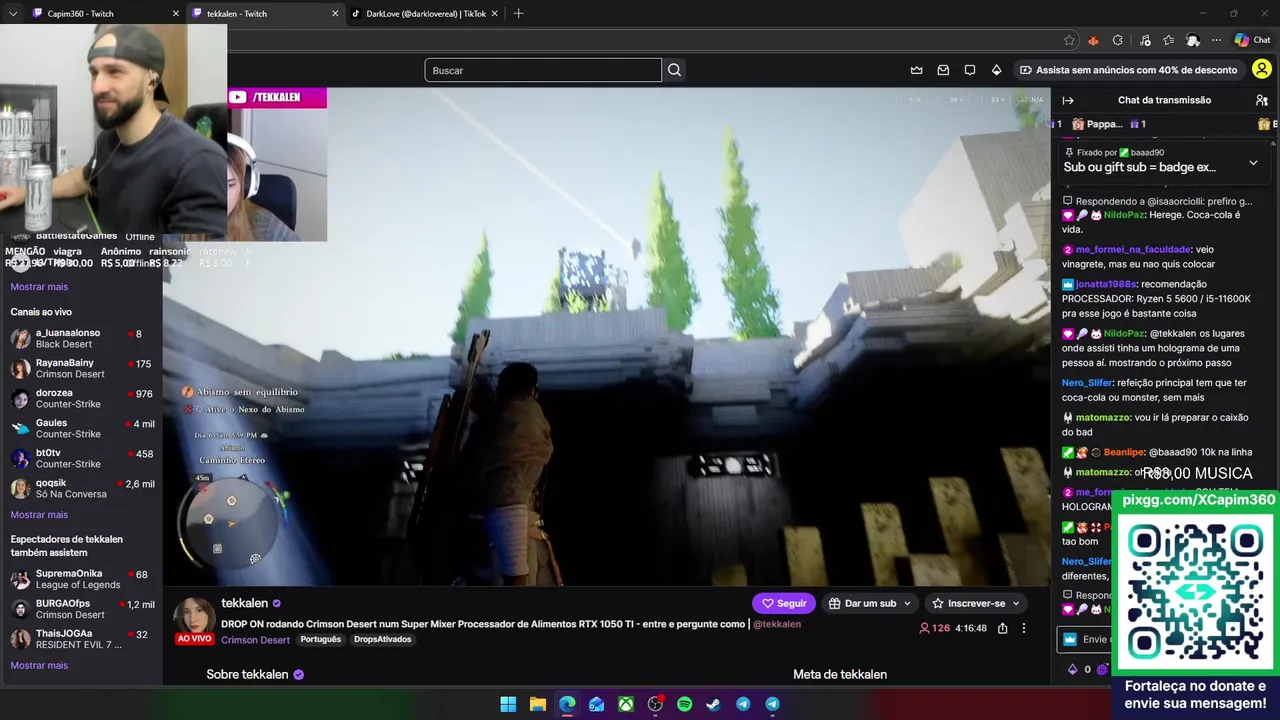Click the search magnifier button
1280x720 pixels.
(674, 70)
